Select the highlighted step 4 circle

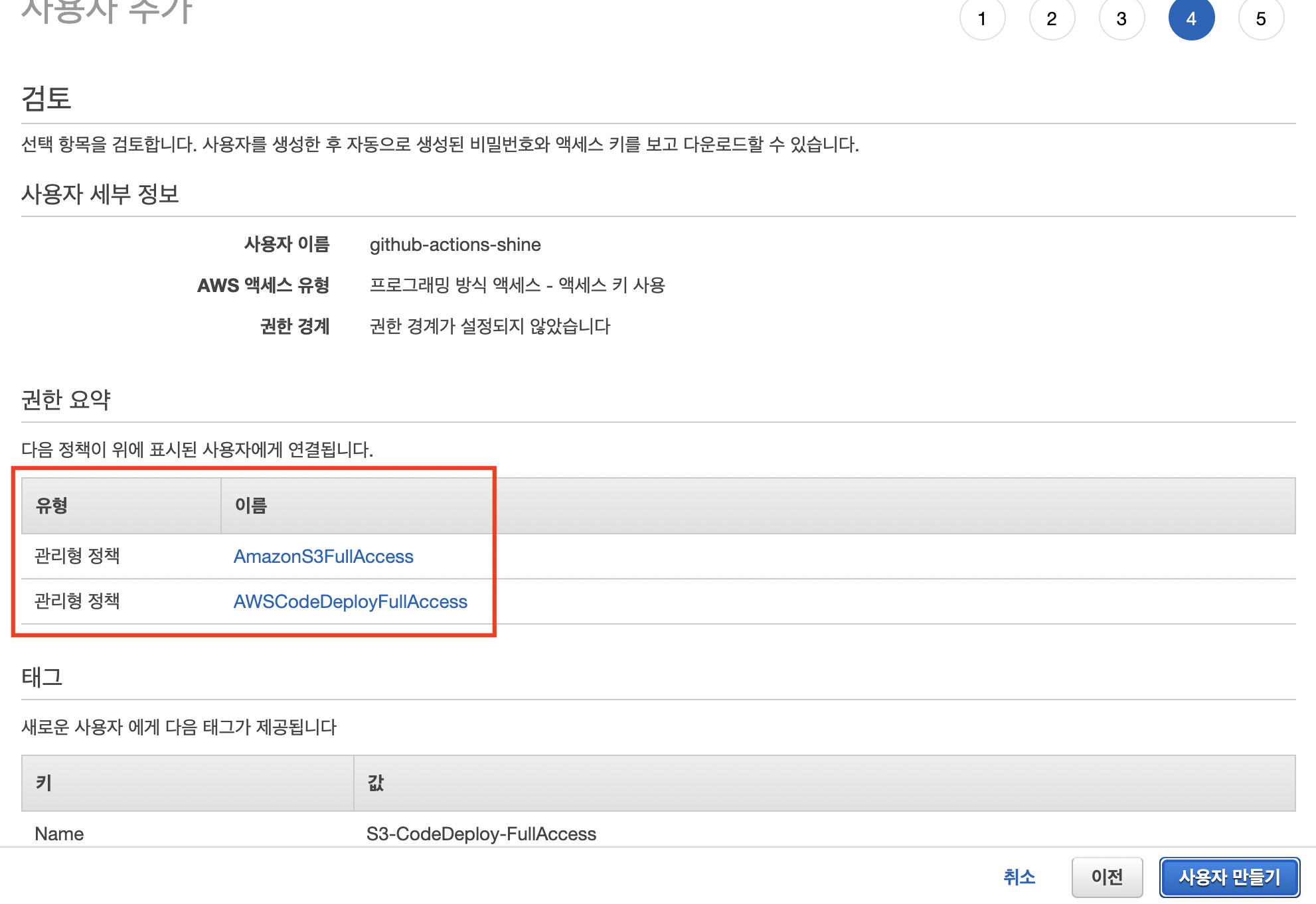pos(1191,18)
